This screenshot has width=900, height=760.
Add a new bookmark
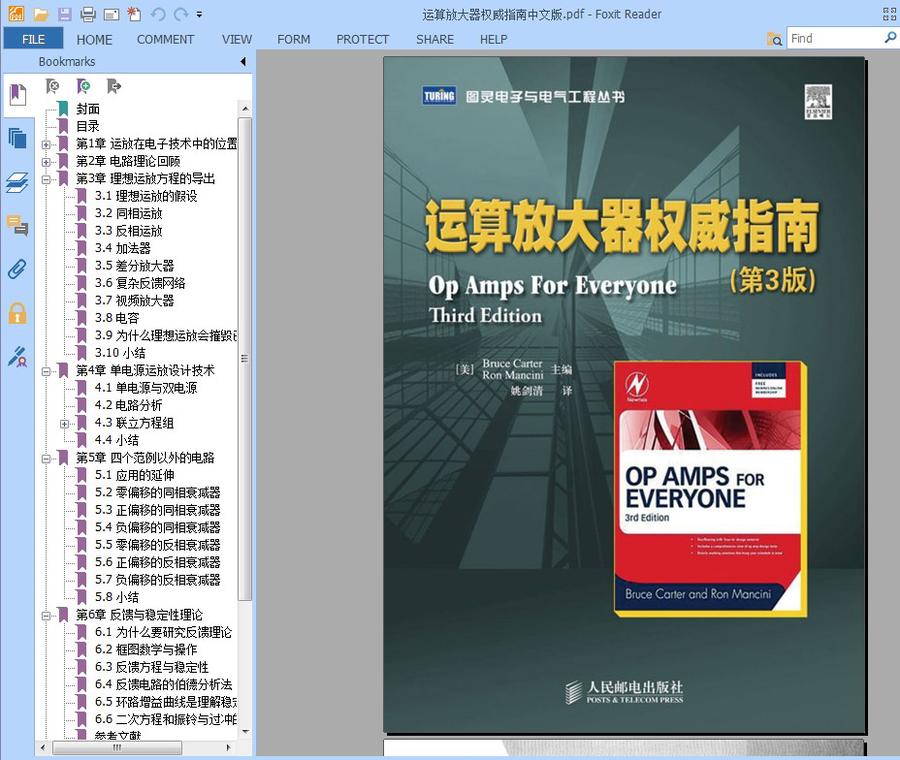point(84,86)
